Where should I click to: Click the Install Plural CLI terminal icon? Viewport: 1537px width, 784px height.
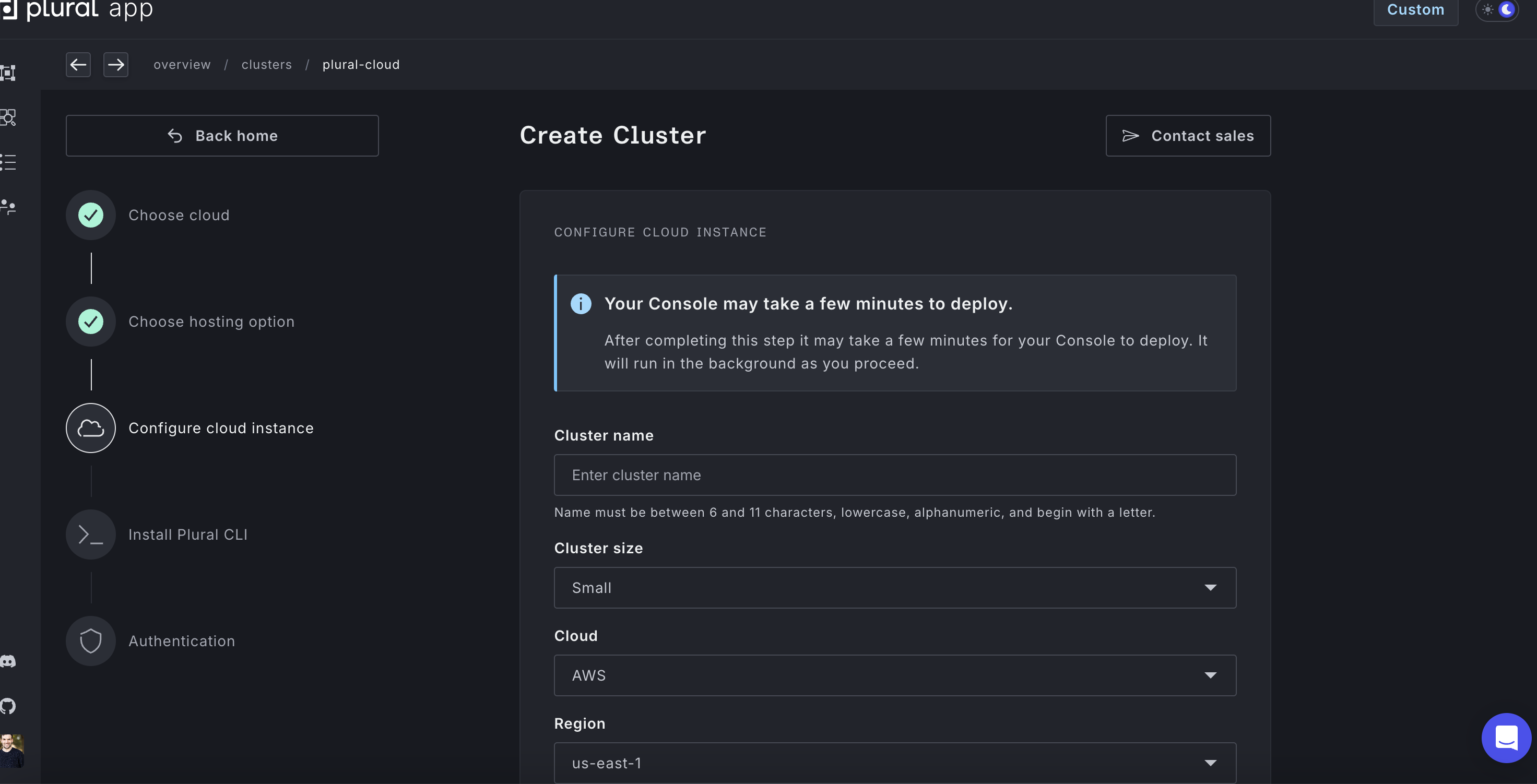coord(91,534)
